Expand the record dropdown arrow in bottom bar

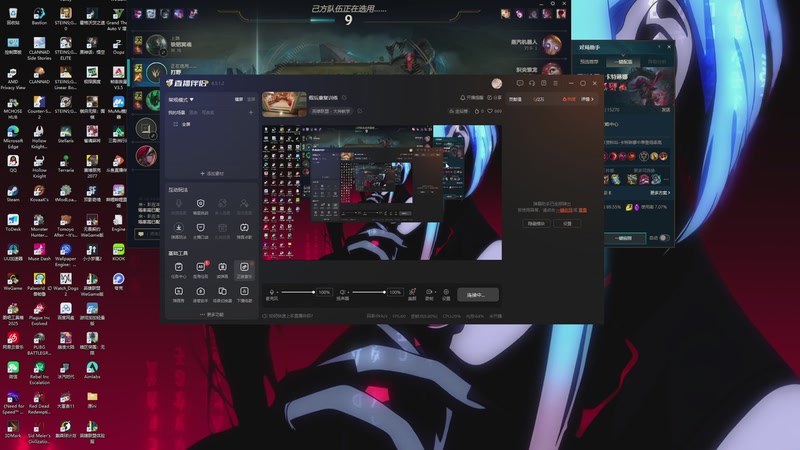tap(435, 292)
